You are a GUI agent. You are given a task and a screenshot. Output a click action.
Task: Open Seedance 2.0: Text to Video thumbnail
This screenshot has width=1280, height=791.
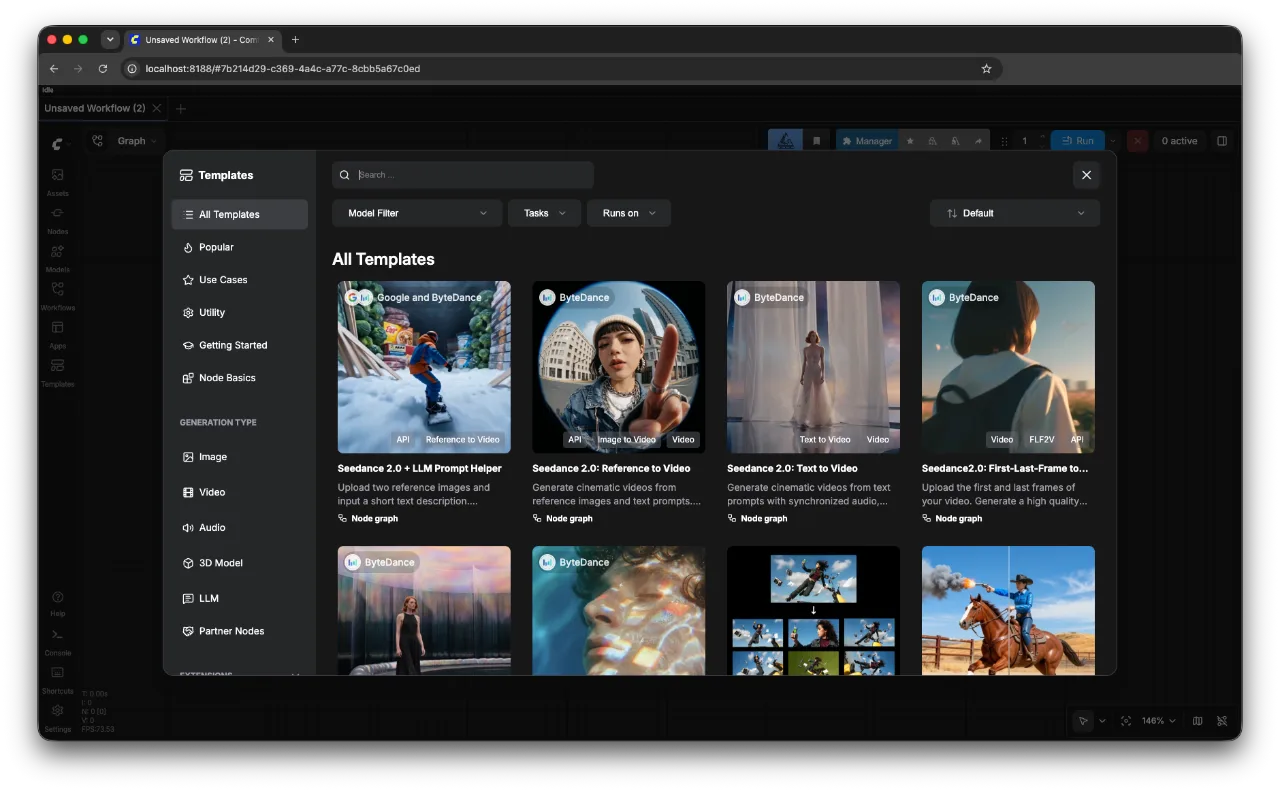pos(813,367)
